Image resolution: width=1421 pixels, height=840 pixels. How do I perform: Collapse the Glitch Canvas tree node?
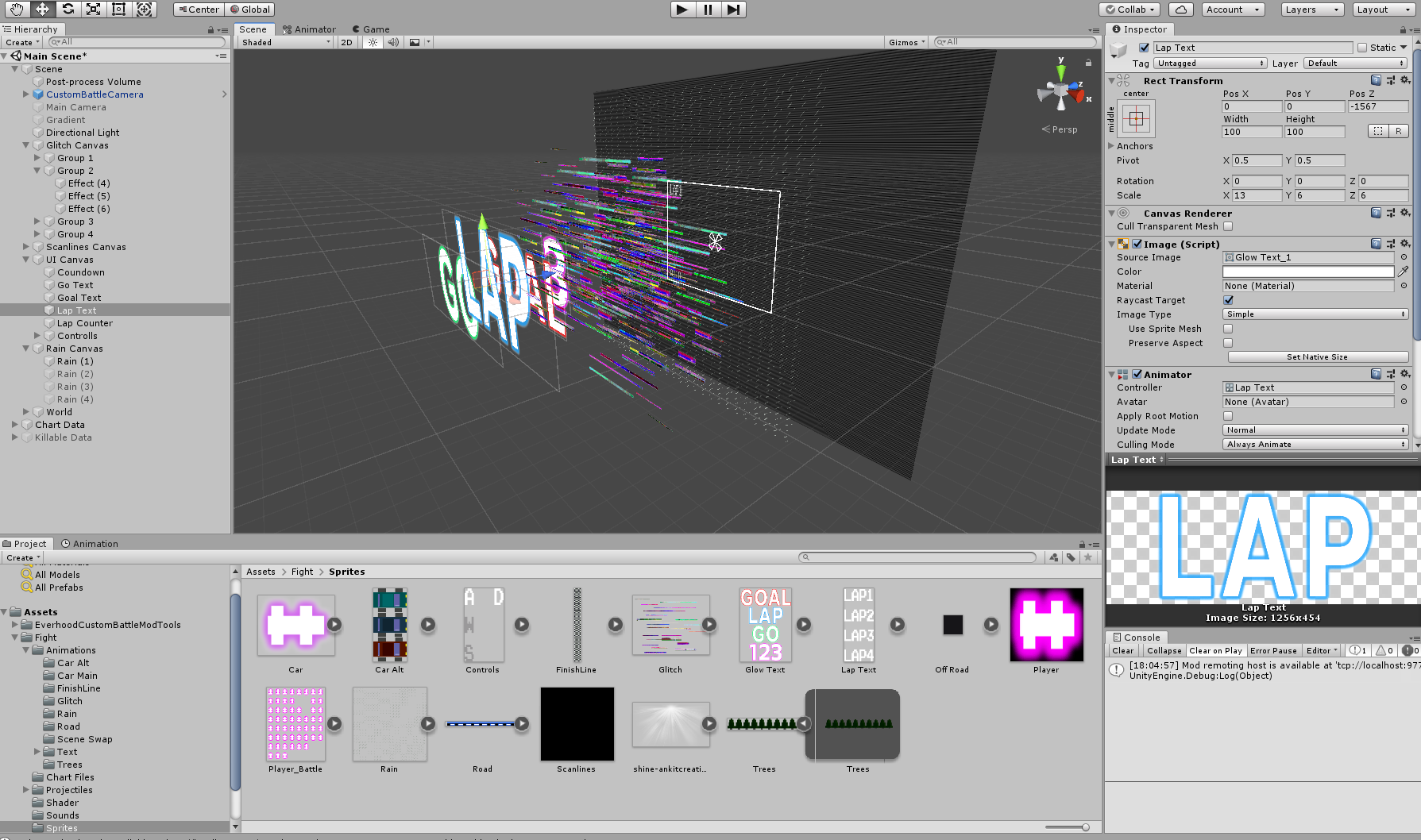click(x=26, y=145)
